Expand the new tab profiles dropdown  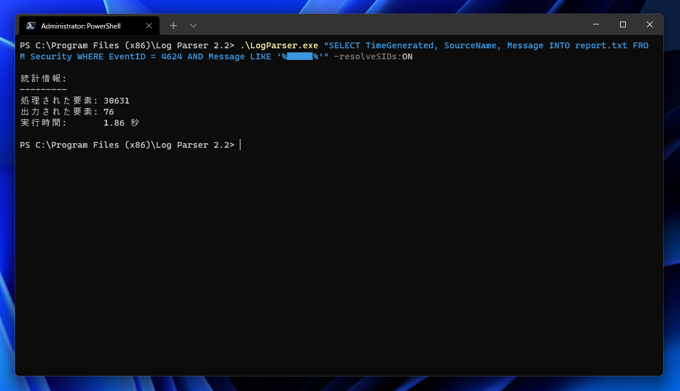[193, 26]
